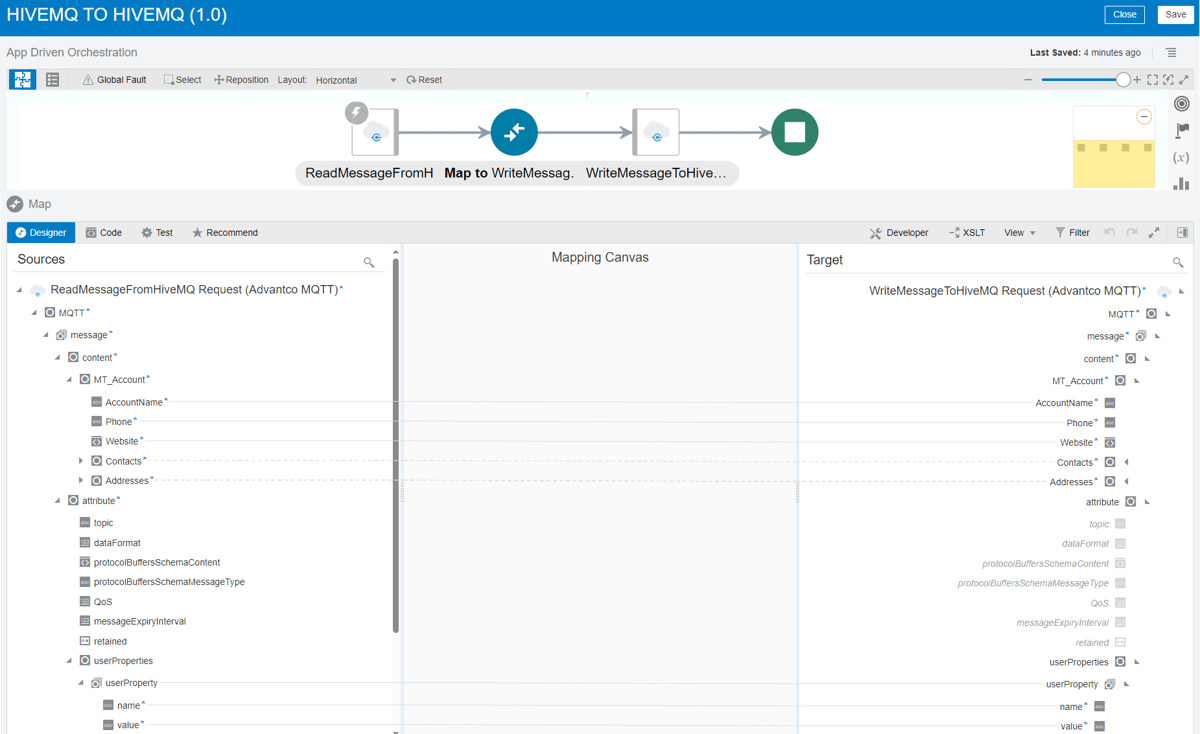The image size is (1200, 734).
Task: Open the Recommend tab
Action: coord(225,233)
